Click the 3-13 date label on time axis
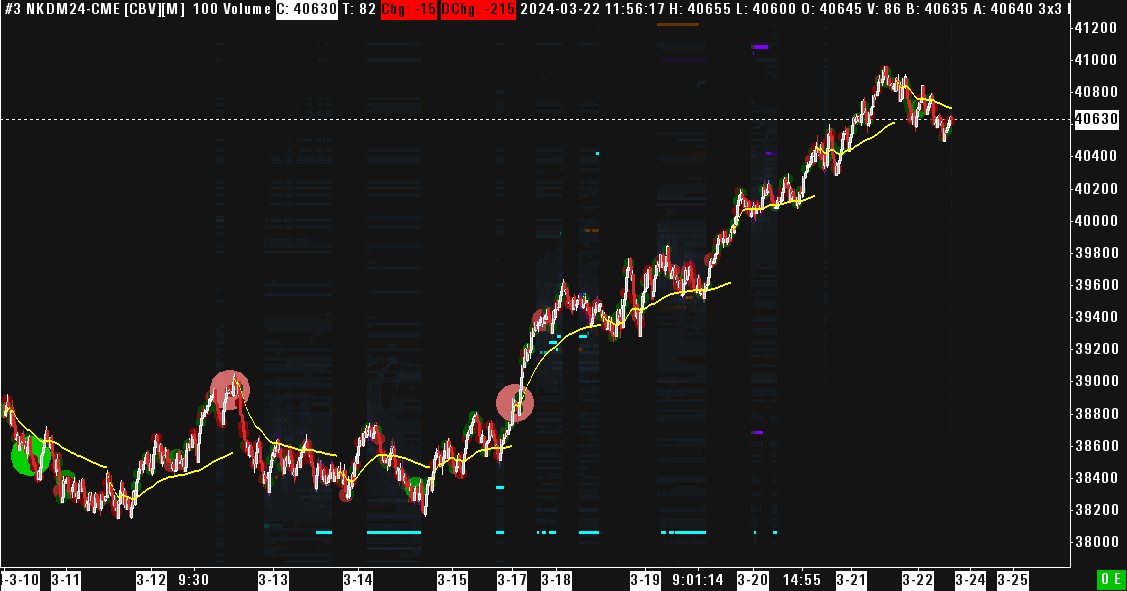 (273, 579)
